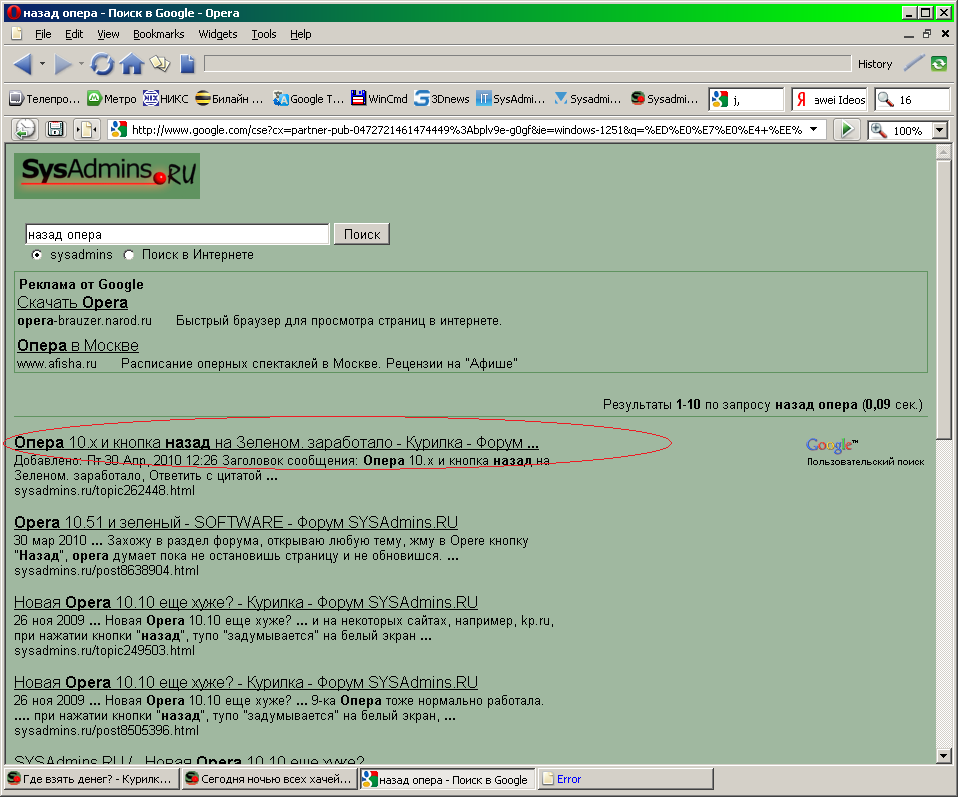Switch to 'Сегодня ночью всех хачей' tab
The image size is (958, 797).
269,779
